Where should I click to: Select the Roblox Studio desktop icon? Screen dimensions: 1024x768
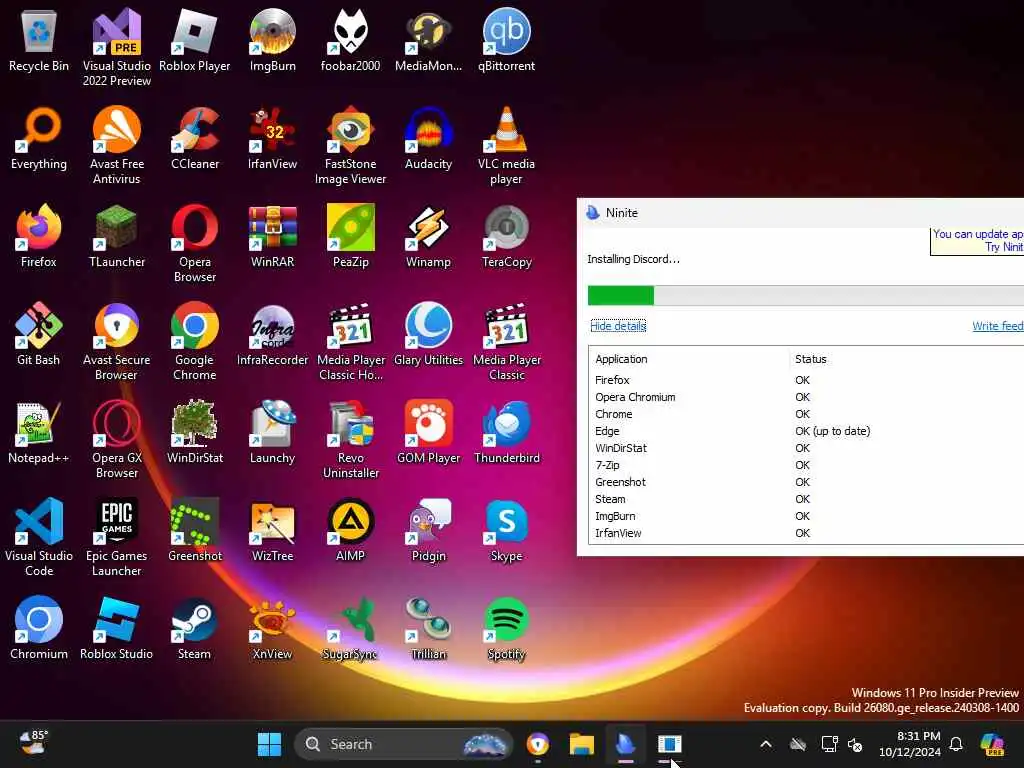116,628
